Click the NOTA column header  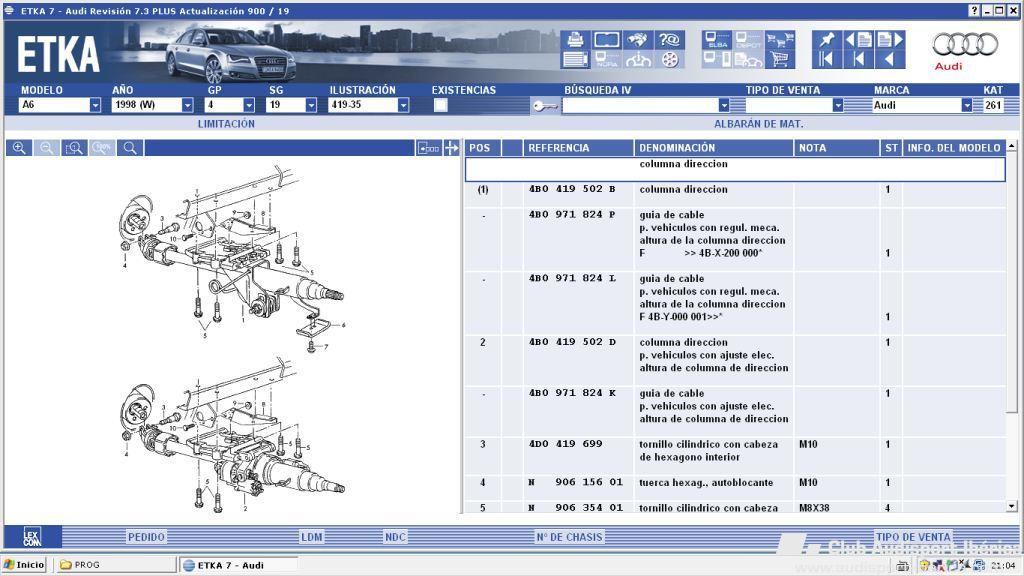(x=837, y=148)
